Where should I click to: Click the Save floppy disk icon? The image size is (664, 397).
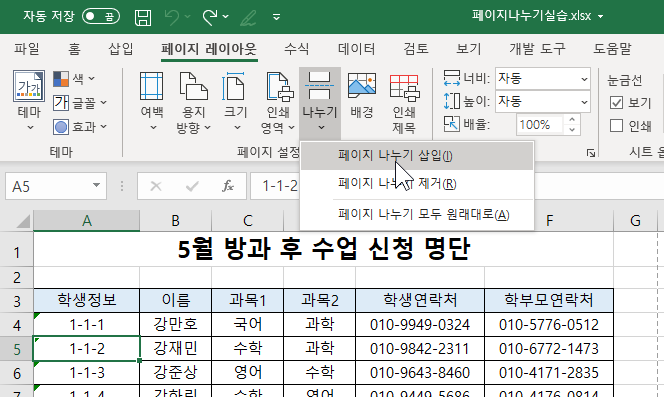[x=143, y=17]
